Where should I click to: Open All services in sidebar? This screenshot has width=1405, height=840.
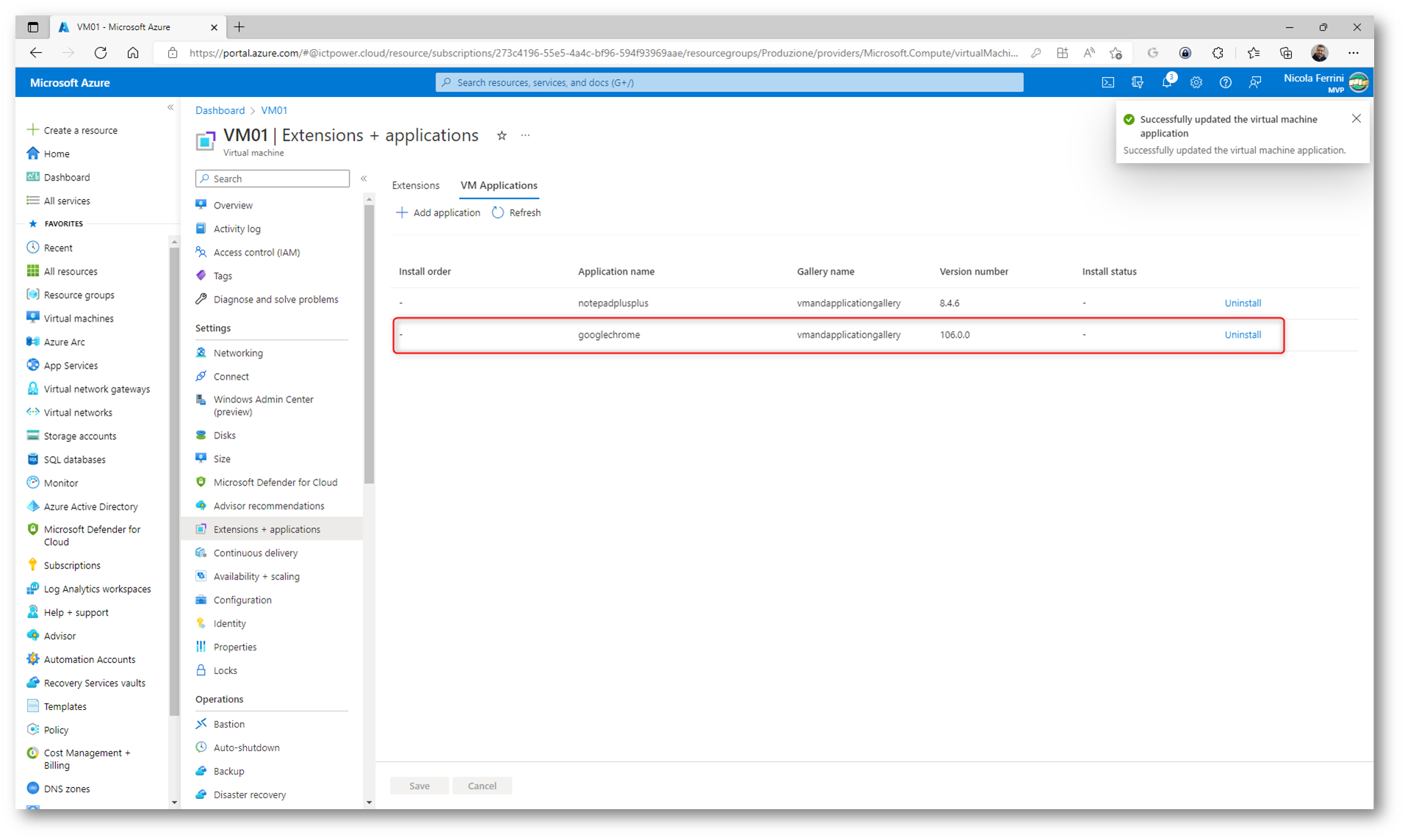(x=58, y=201)
